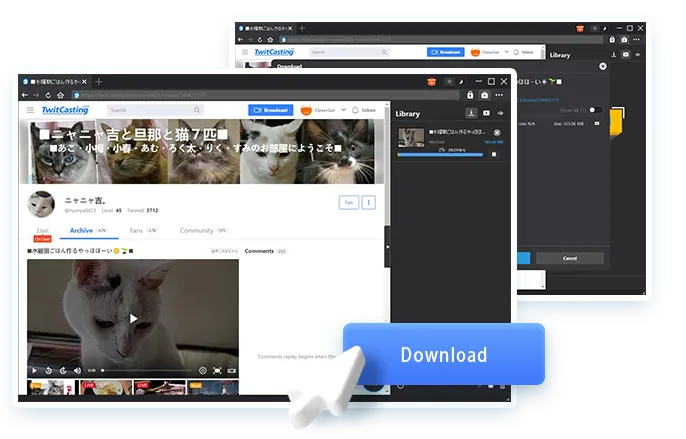Click the downloading video thumbnail in the front window Library
The width and height of the screenshot is (686, 439).
(411, 137)
